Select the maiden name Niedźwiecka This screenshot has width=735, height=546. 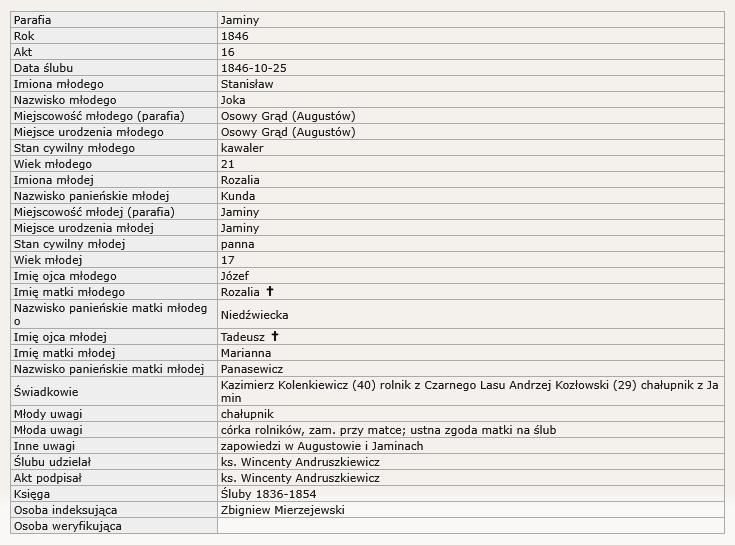point(254,315)
